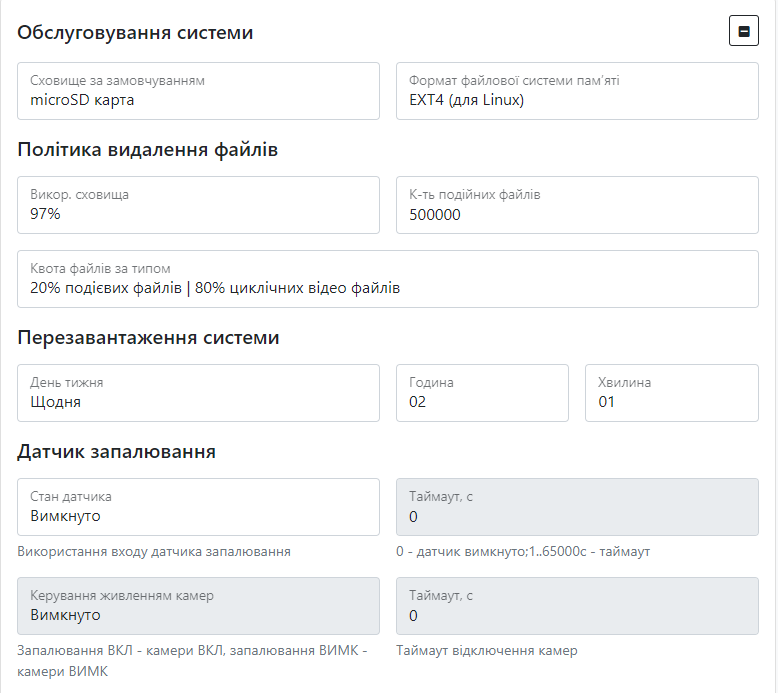This screenshot has width=778, height=693.
Task: Click the Обслуговування системи title
Action: (135, 33)
